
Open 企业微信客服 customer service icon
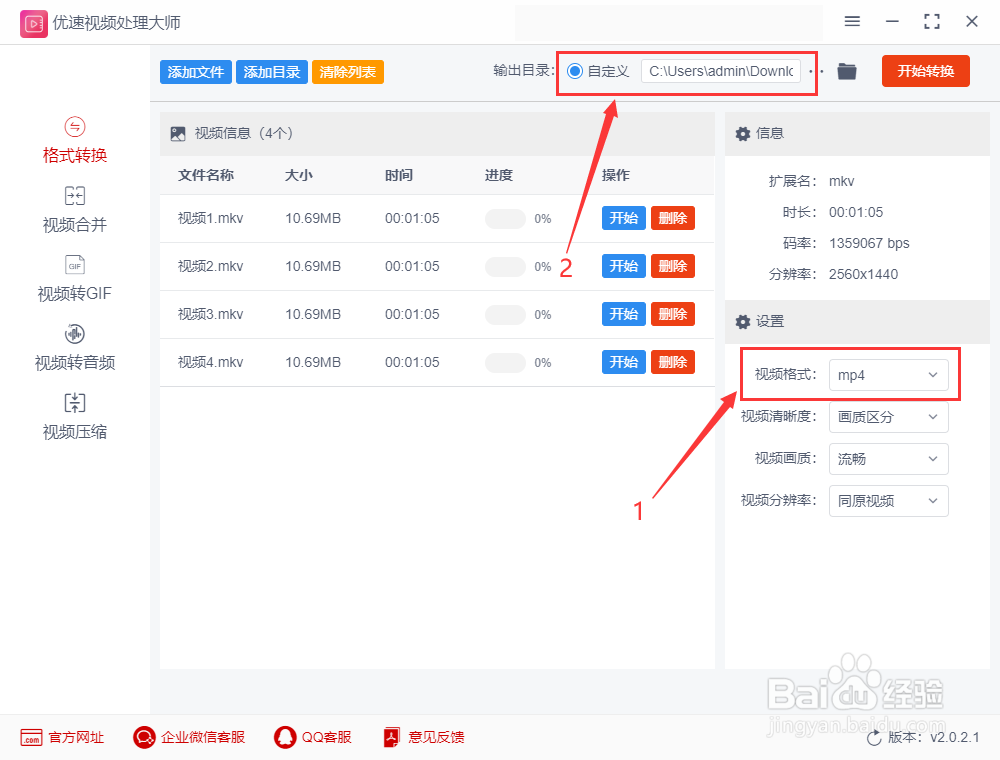pyautogui.click(x=143, y=737)
